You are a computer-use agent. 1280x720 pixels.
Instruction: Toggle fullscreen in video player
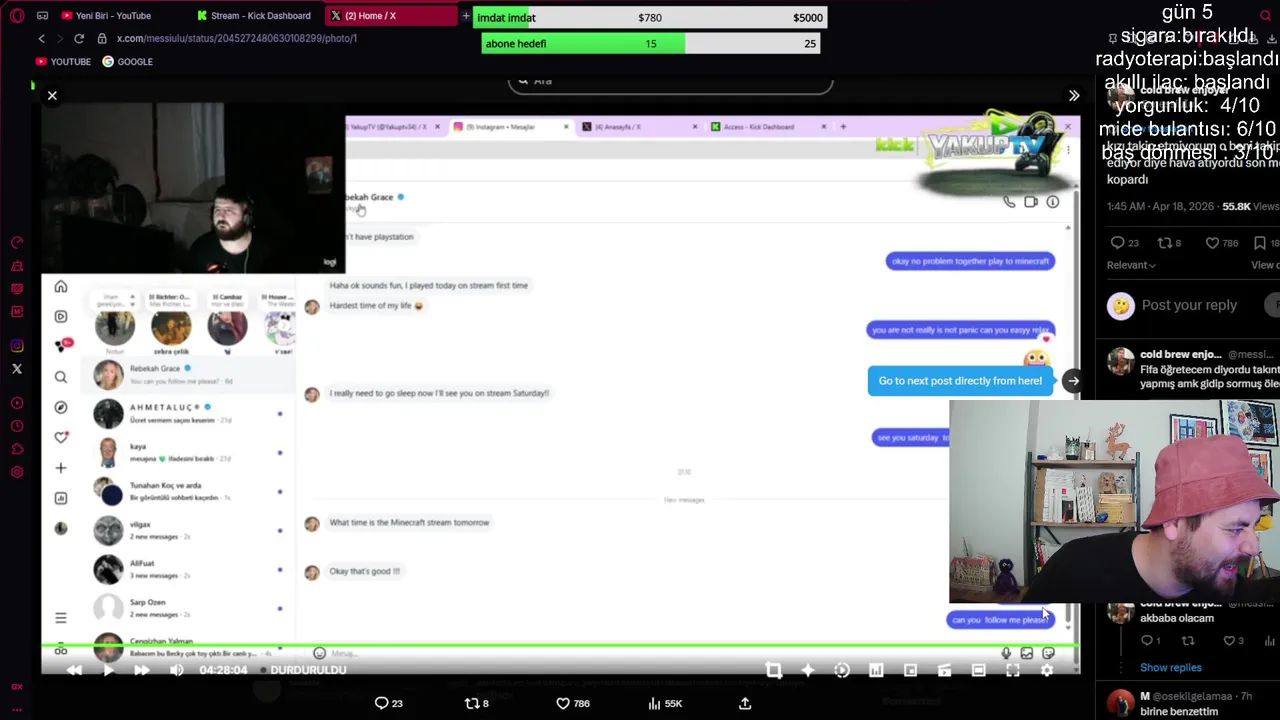click(1012, 671)
